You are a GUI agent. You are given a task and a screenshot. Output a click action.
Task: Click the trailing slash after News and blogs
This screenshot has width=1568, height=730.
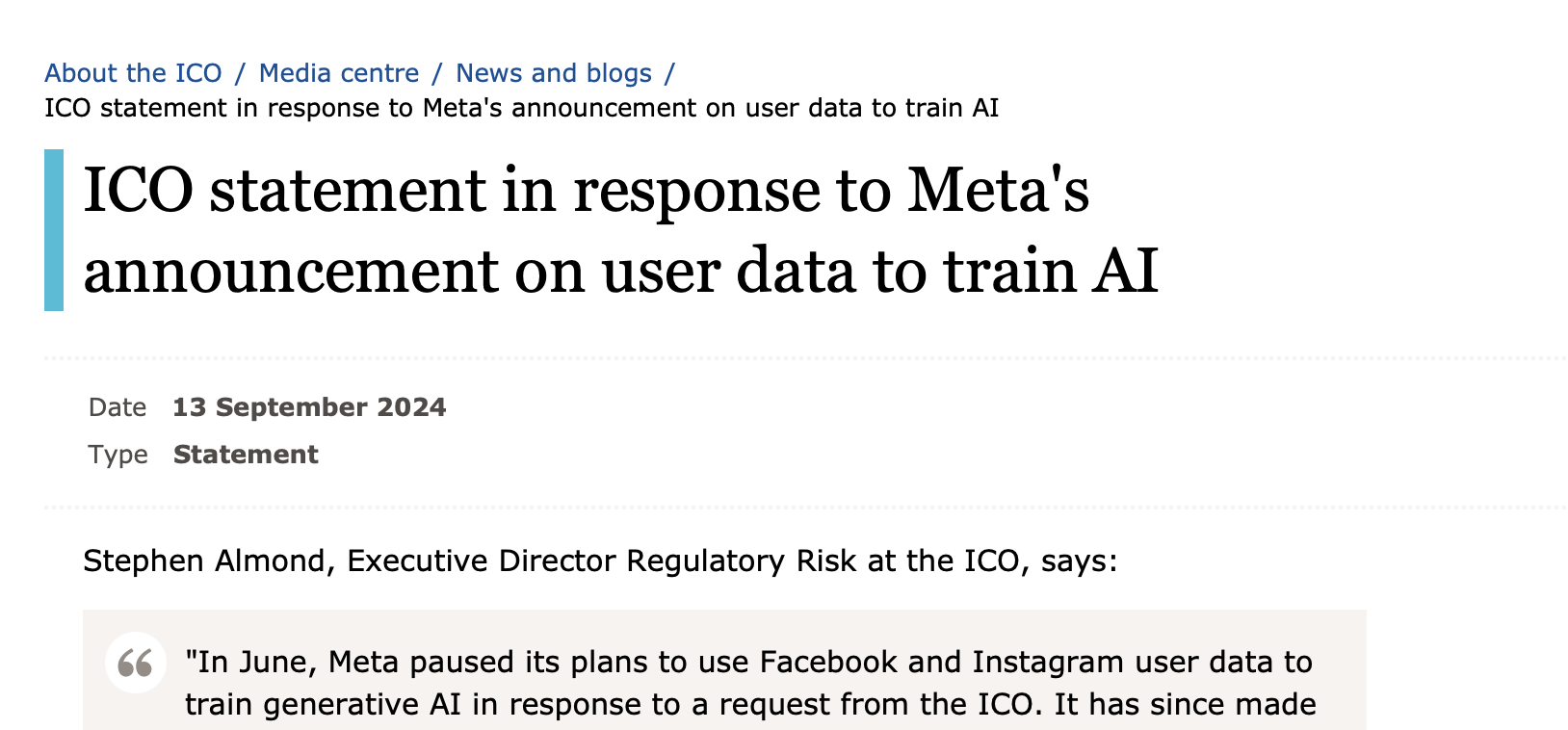click(670, 73)
